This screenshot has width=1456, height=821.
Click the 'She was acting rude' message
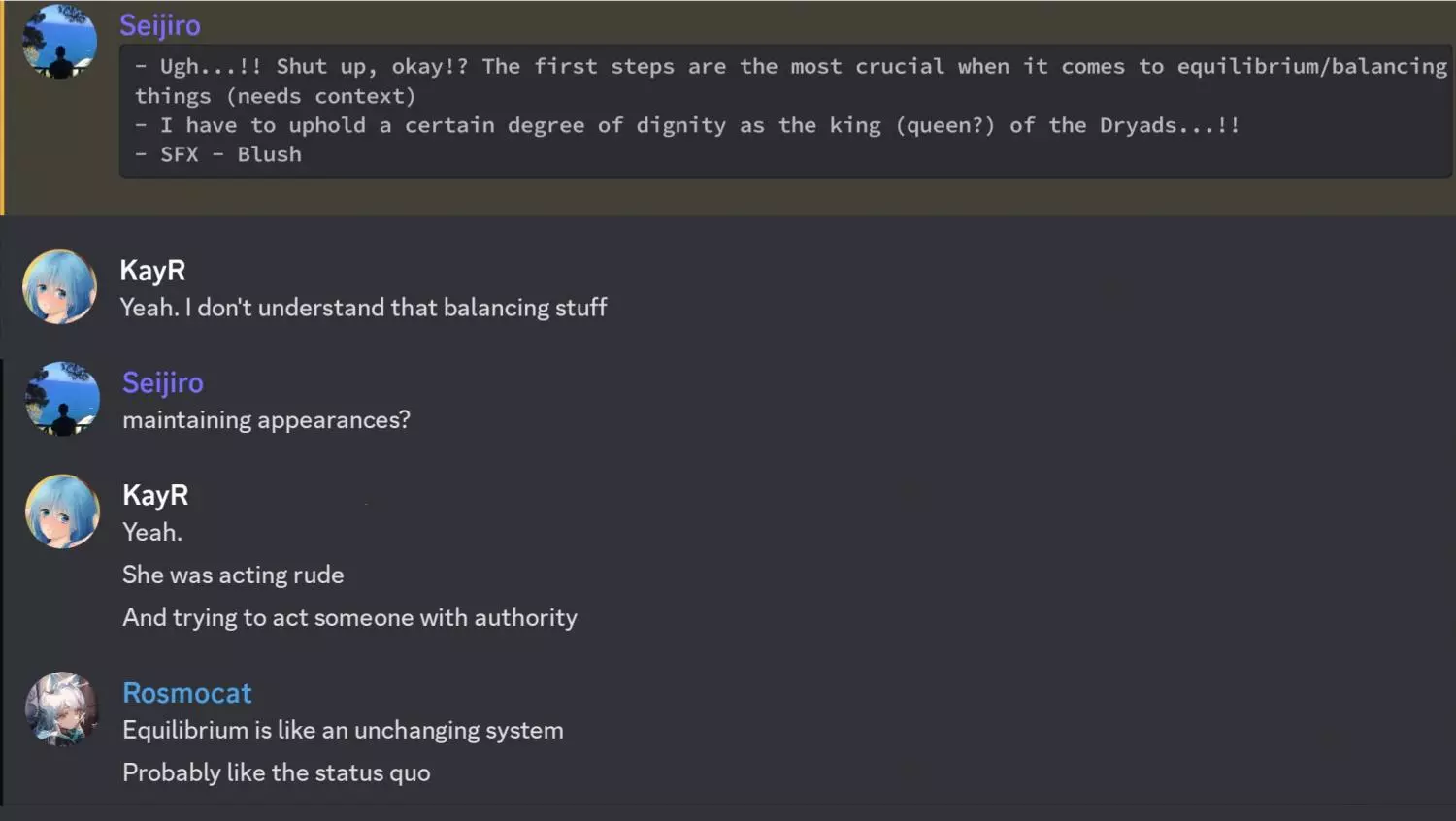coord(233,575)
